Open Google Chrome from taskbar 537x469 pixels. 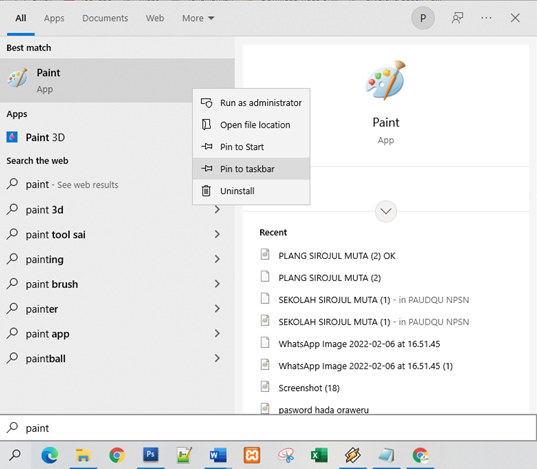pyautogui.click(x=117, y=455)
